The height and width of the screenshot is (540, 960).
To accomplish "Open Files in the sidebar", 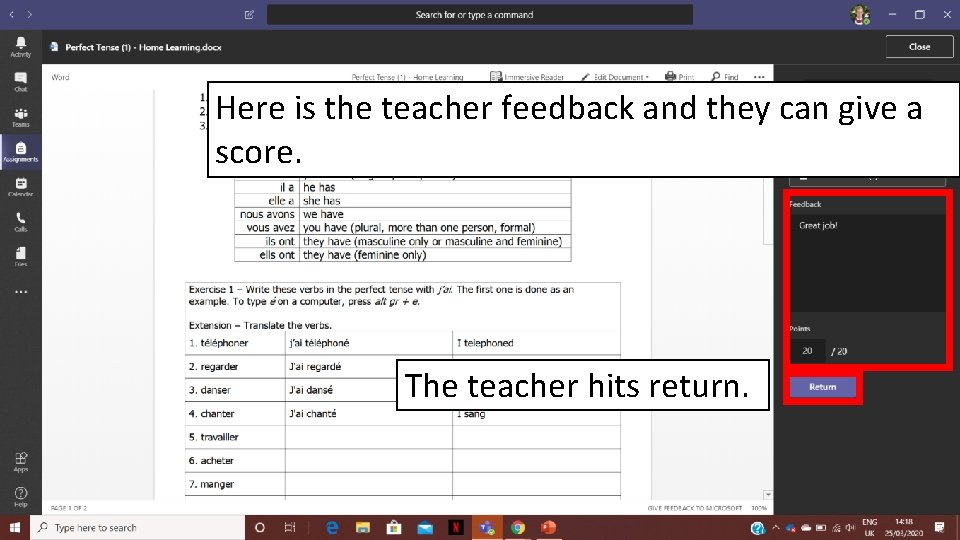I will pos(20,257).
